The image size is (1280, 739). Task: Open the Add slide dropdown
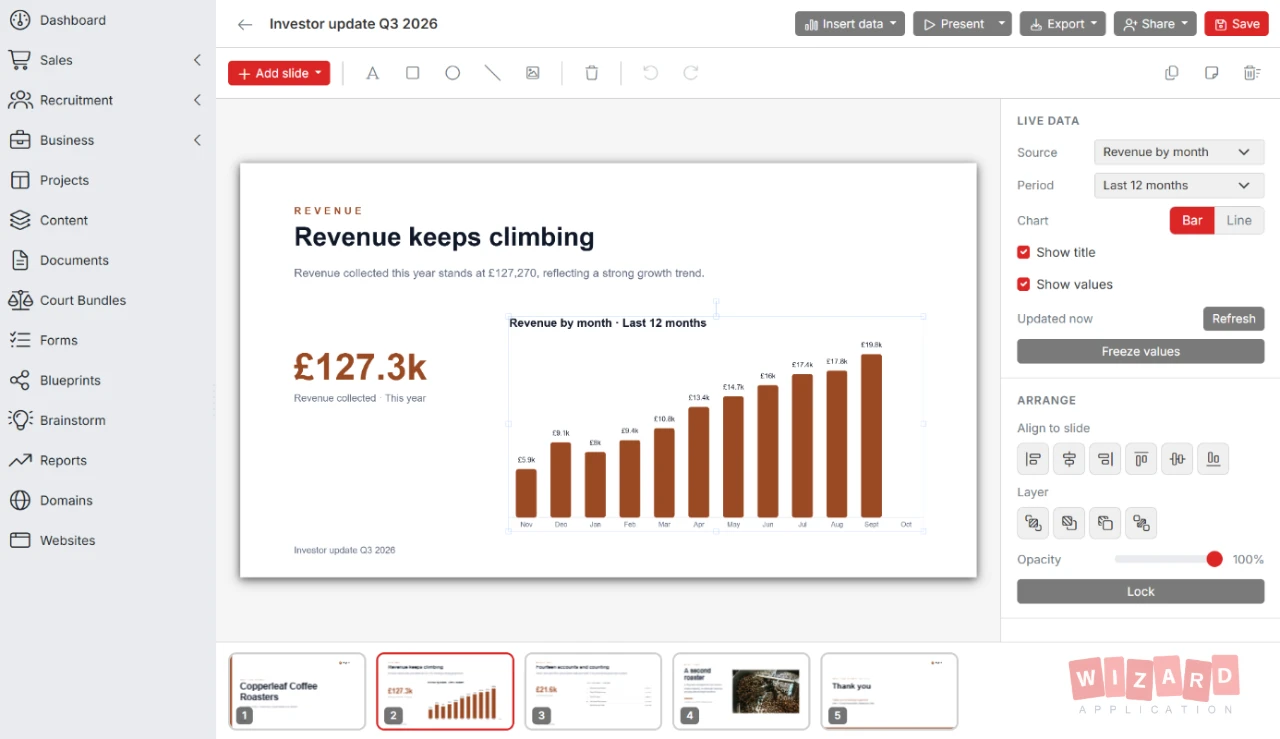[279, 73]
